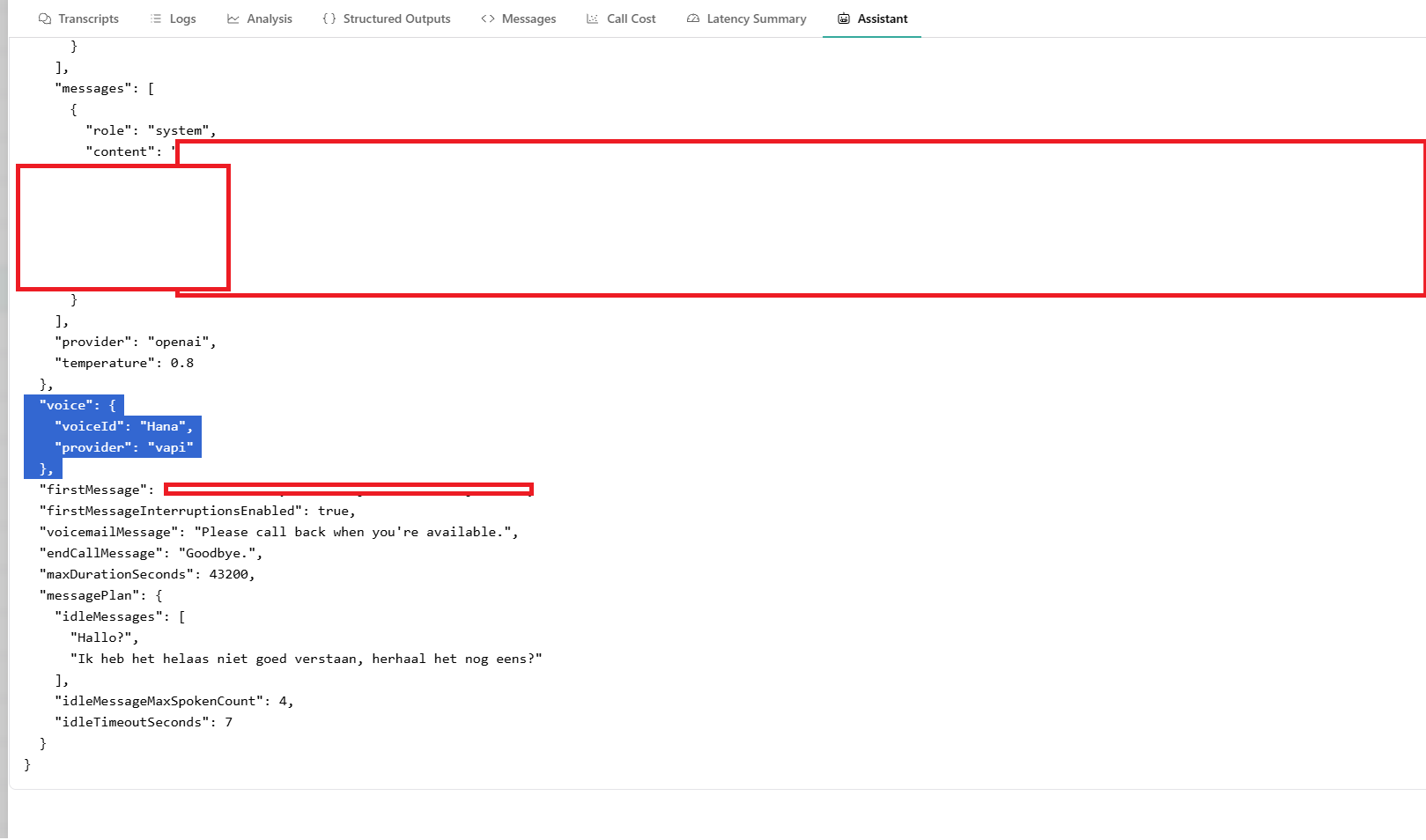Select the "idleMessages": [ line
The height and width of the screenshot is (840, 1426).
tap(120, 616)
